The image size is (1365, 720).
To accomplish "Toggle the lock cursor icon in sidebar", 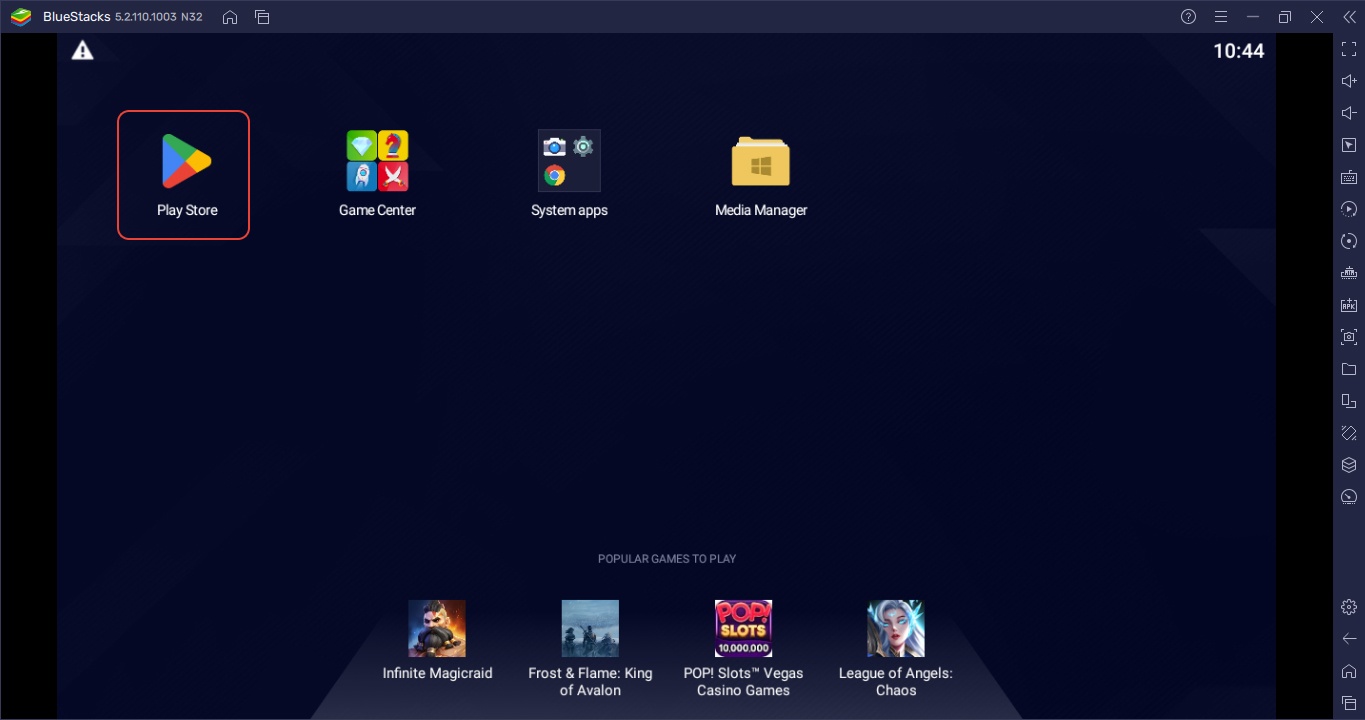I will coord(1349,146).
